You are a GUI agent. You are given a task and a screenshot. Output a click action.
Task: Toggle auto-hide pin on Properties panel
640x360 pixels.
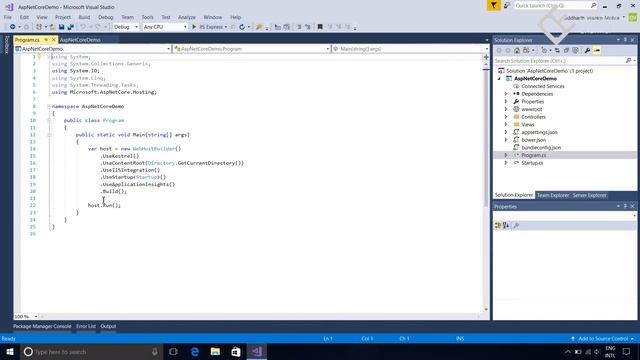click(x=625, y=207)
